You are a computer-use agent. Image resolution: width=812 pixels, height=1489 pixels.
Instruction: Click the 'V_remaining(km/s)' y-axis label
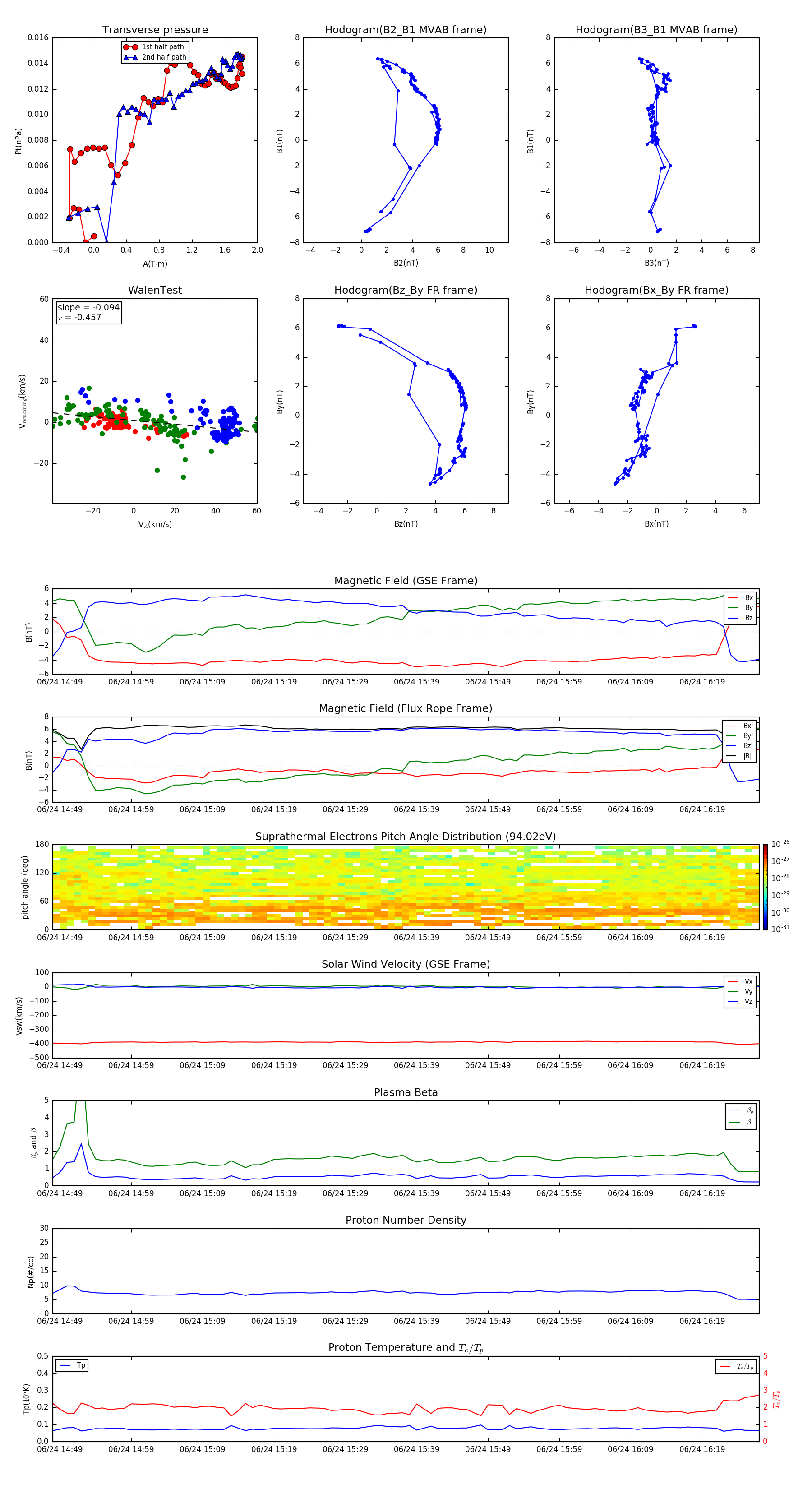point(22,401)
